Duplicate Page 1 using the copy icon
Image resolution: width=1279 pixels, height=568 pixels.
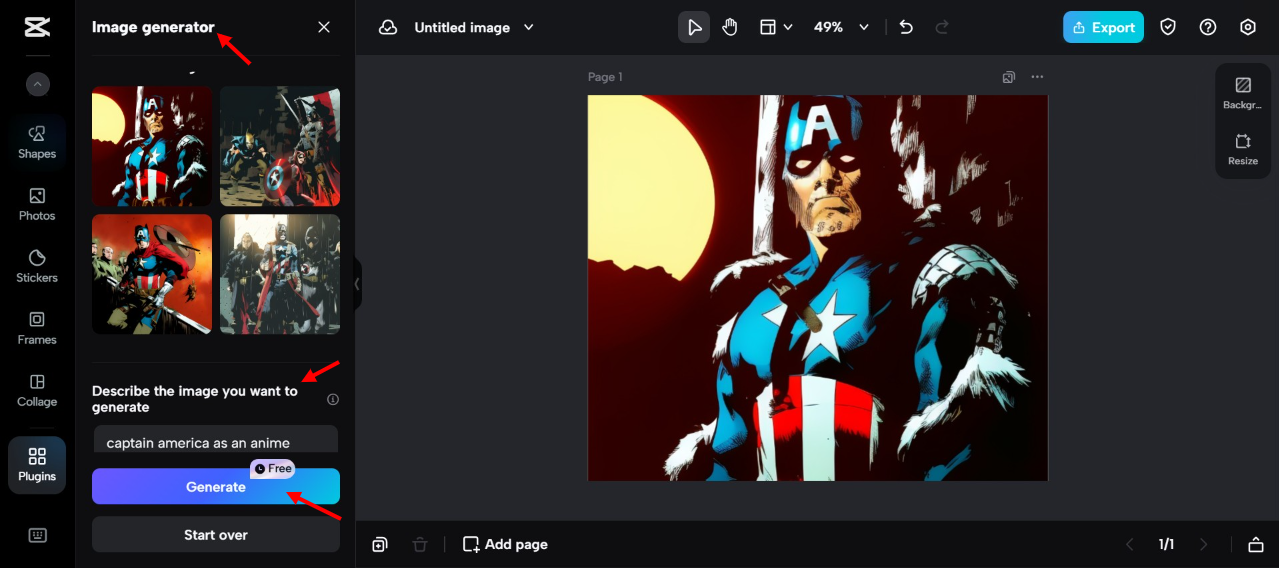pos(1009,77)
